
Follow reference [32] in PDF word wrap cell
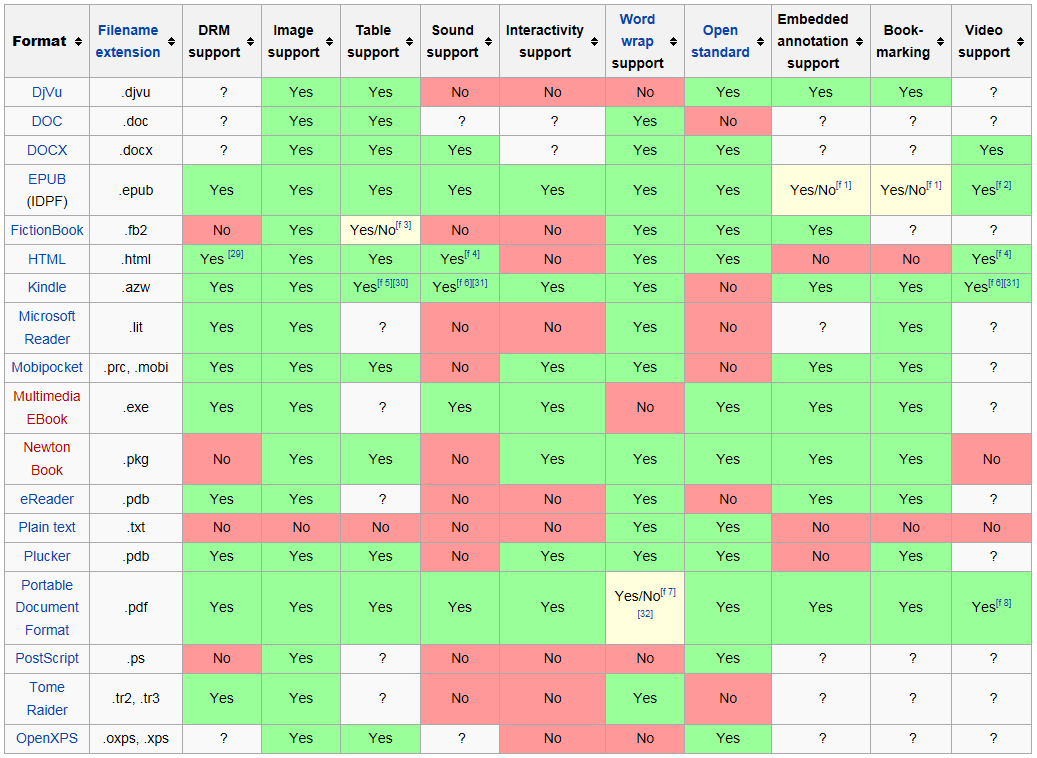click(x=645, y=614)
